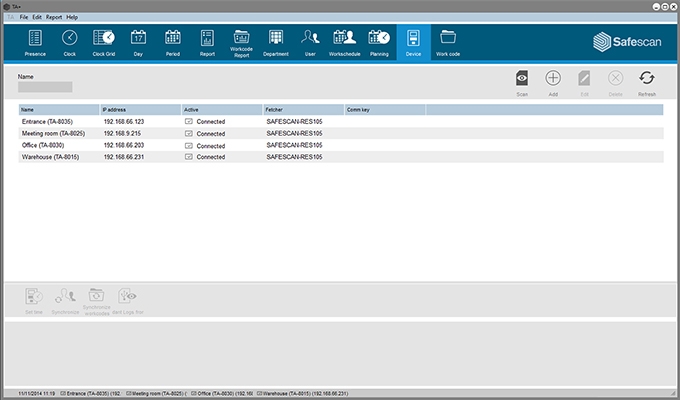This screenshot has height=400, width=680.
Task: Toggle Active checkbox for Entrance (TA-8035)
Action: click(x=189, y=121)
